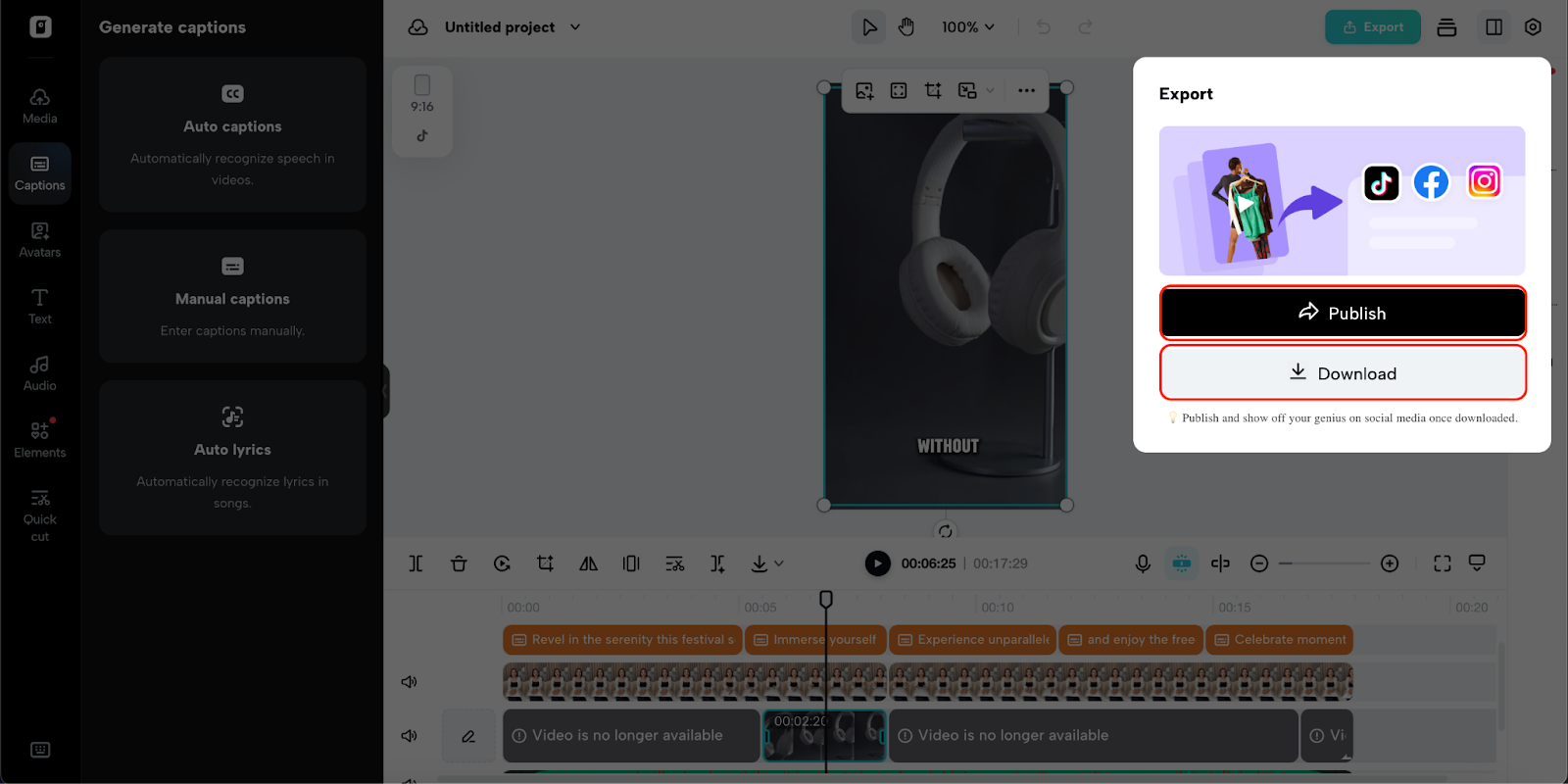Click the fit-to-frame icon in clip toolbar

point(899,91)
